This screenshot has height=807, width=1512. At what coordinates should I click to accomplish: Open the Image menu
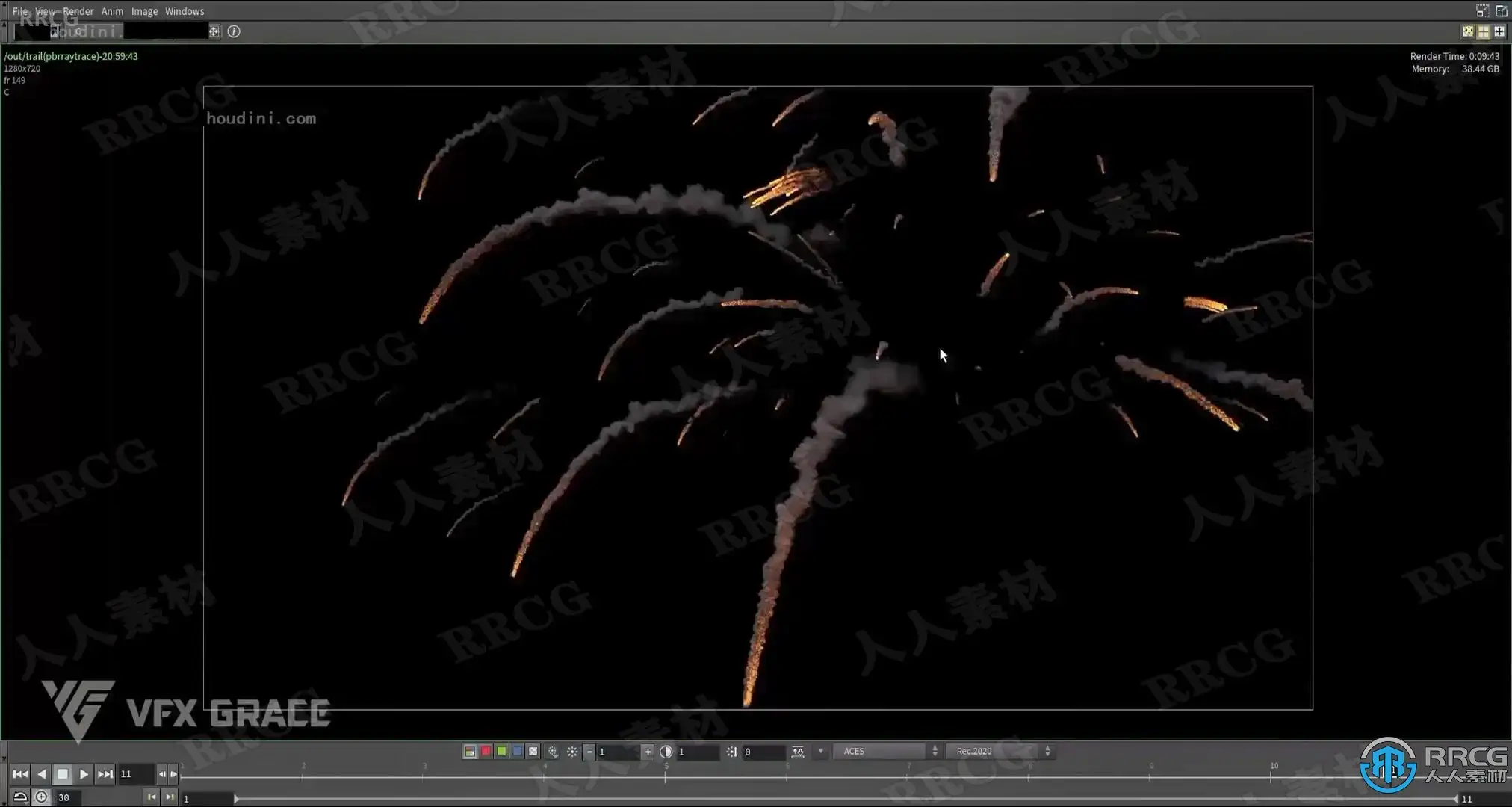coord(144,11)
